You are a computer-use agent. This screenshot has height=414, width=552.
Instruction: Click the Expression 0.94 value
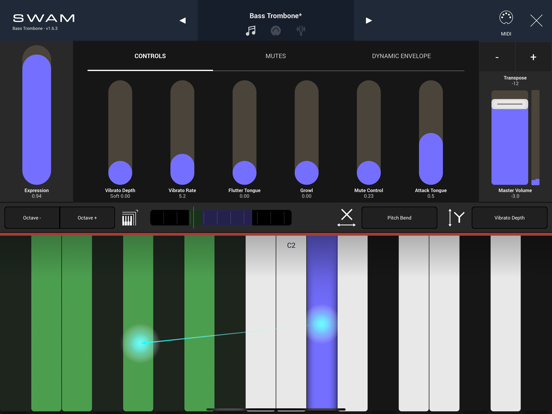[x=37, y=196]
